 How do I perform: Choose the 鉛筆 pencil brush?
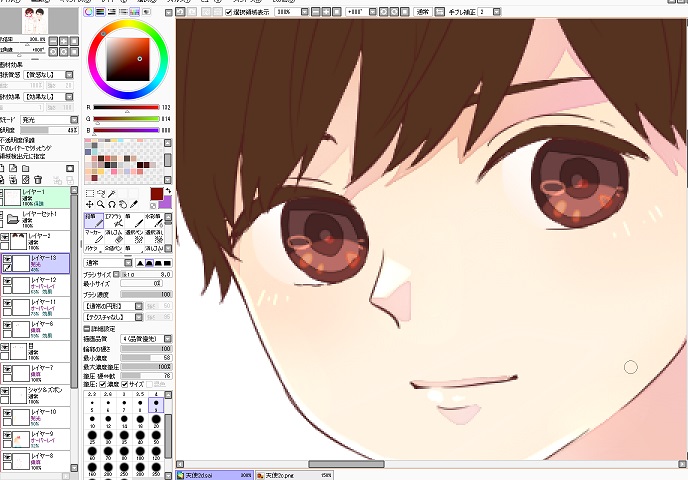(x=94, y=220)
